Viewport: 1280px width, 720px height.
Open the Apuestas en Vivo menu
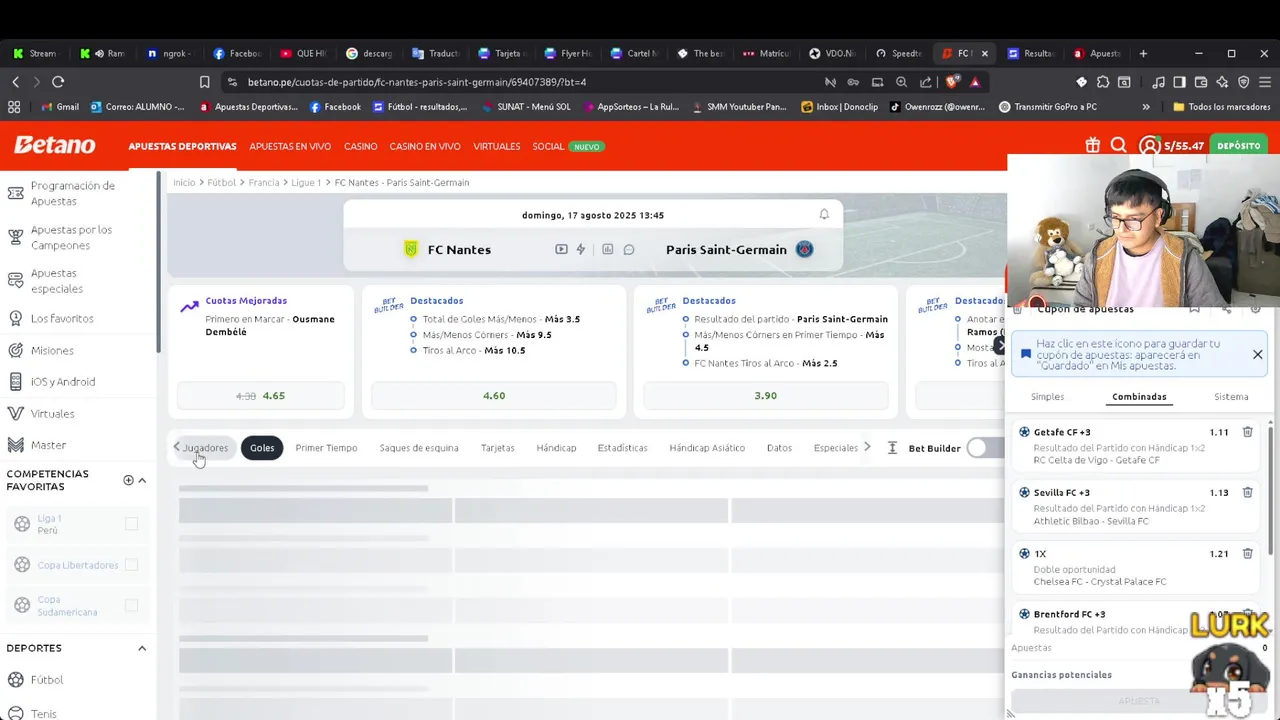tap(290, 146)
